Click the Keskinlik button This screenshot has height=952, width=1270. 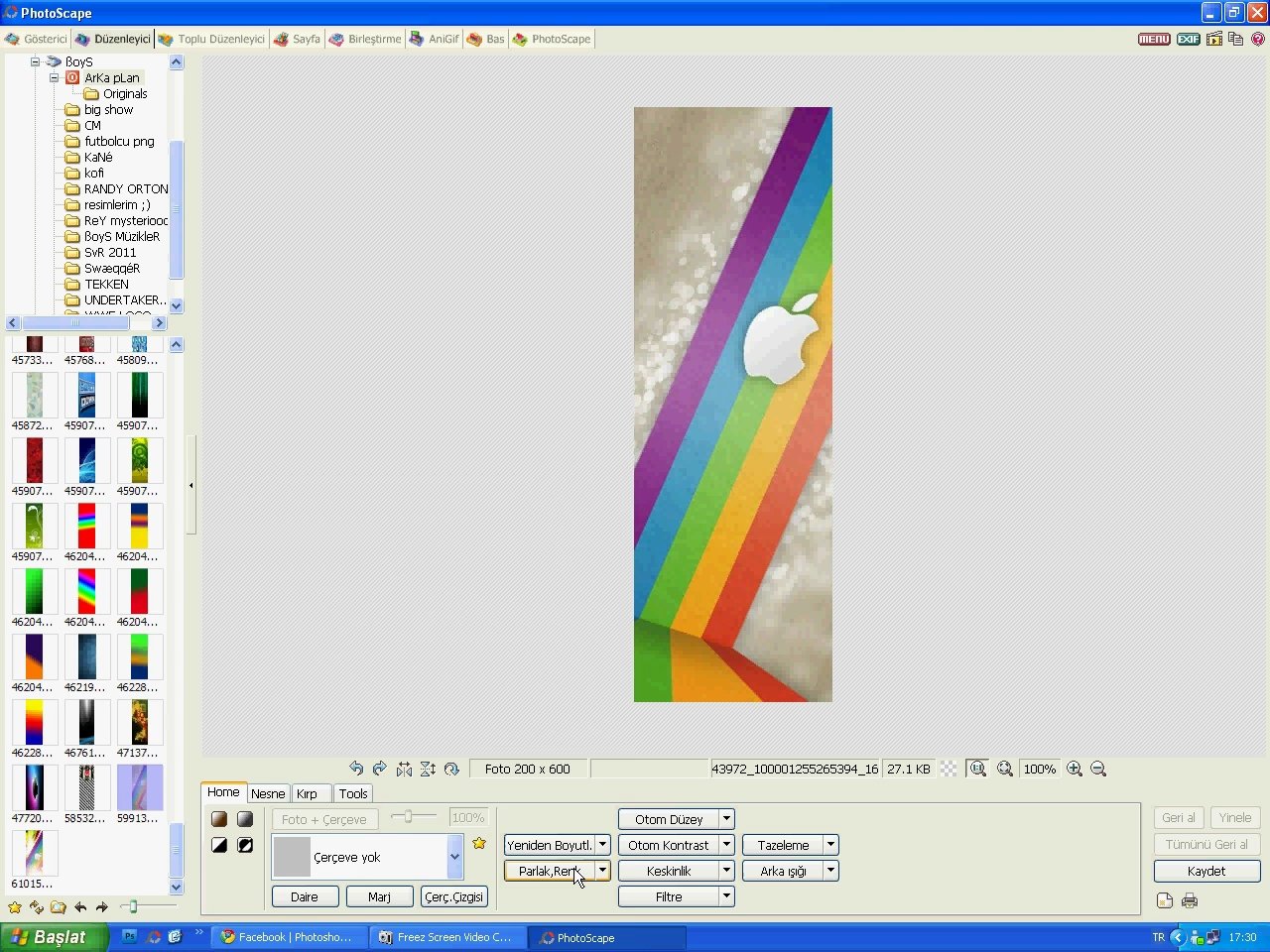pos(669,871)
